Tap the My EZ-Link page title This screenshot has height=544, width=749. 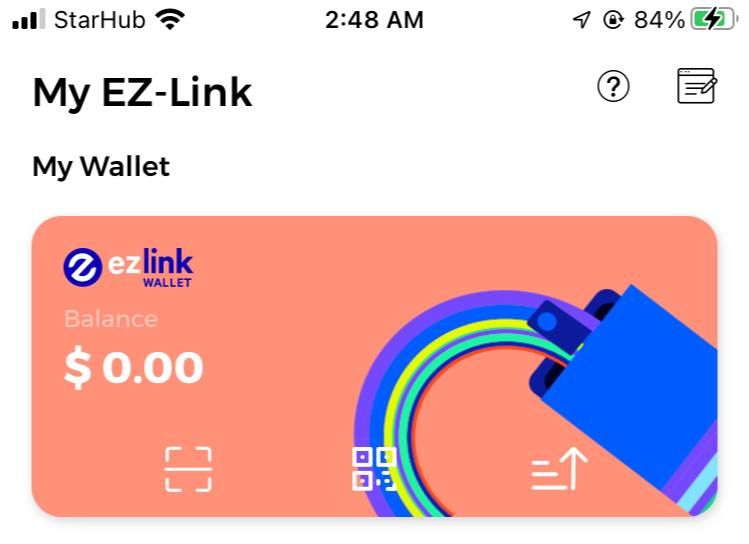[142, 94]
